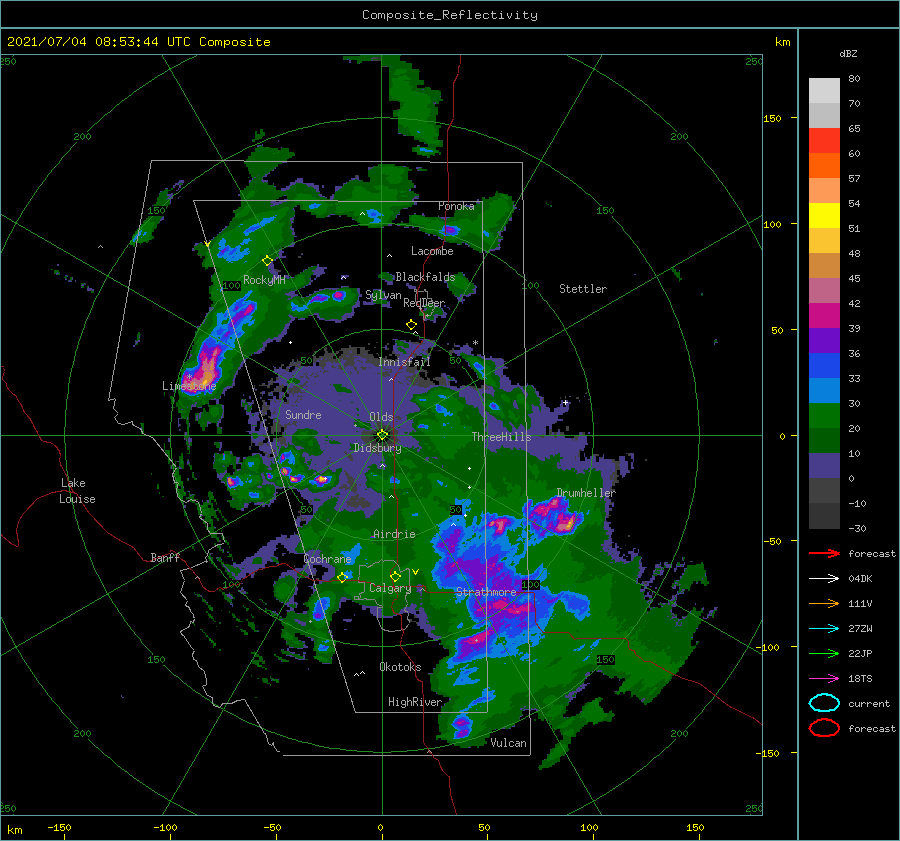This screenshot has height=841, width=900.
Task: Click the Ponoka city label
Action: [456, 206]
